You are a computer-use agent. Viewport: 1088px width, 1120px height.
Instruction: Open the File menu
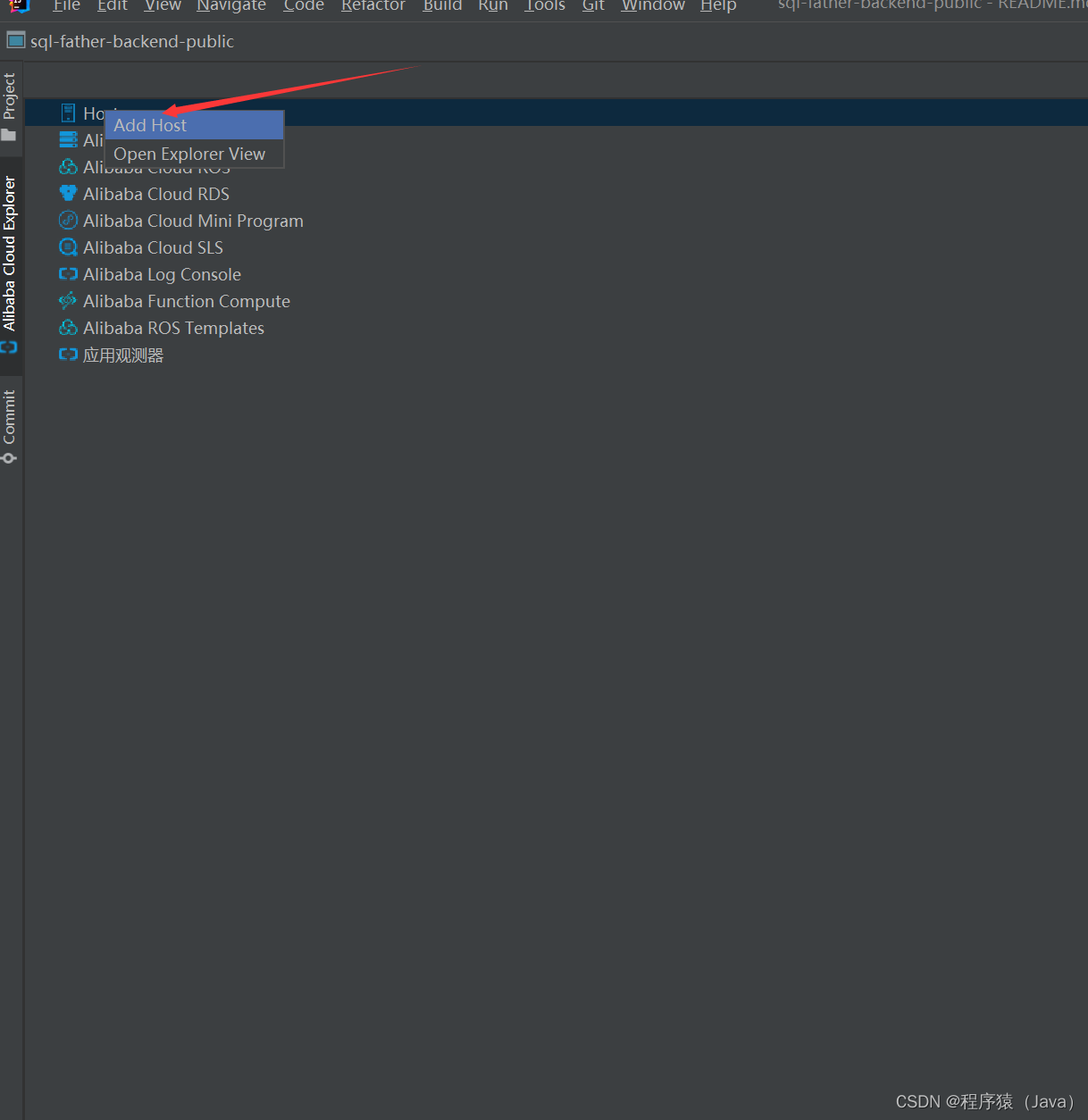click(67, 5)
